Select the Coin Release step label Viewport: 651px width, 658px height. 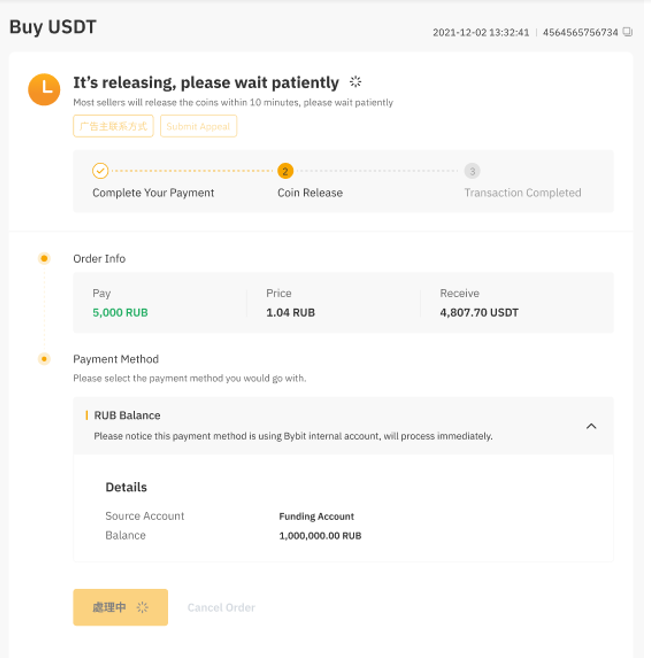coord(310,193)
